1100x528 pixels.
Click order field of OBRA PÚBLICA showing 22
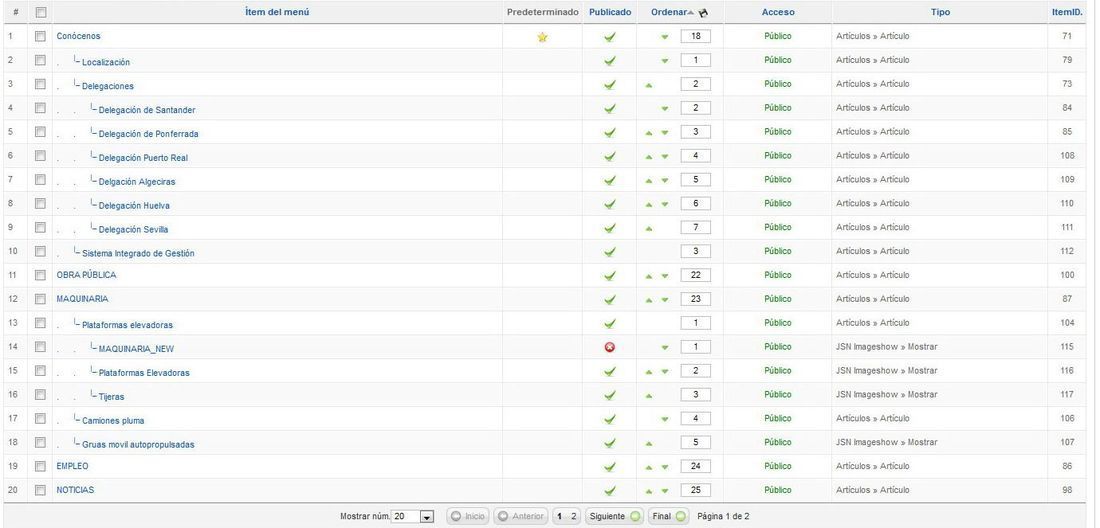pos(695,275)
